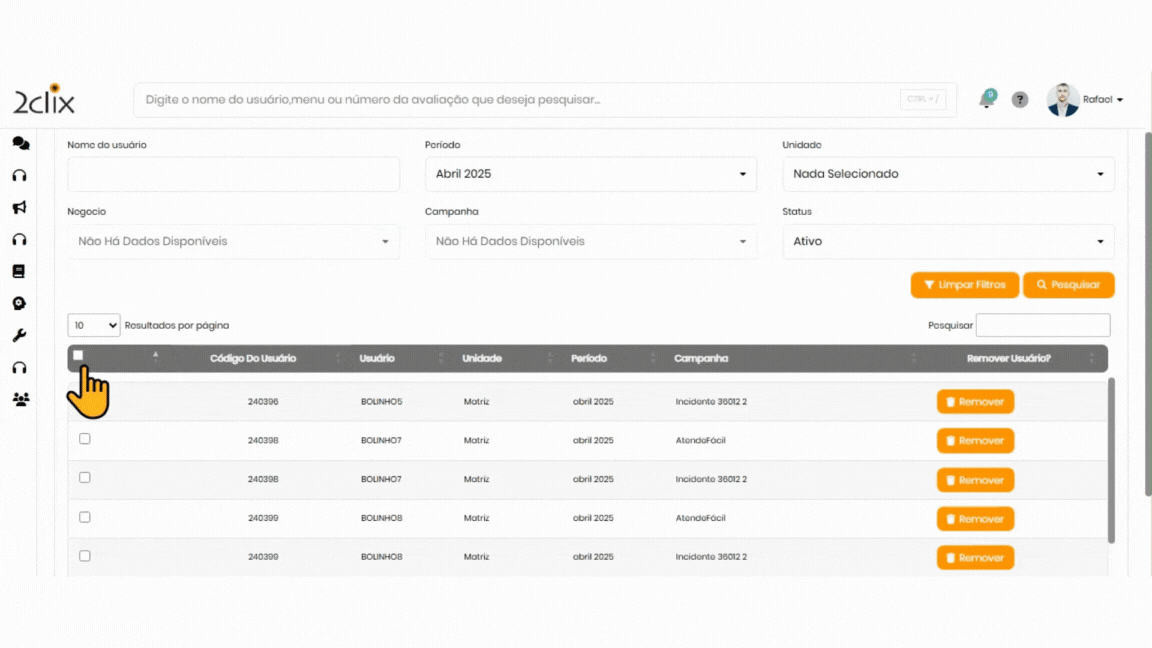The height and width of the screenshot is (648, 1152).
Task: Open the book icon in sidebar
Action: point(19,272)
